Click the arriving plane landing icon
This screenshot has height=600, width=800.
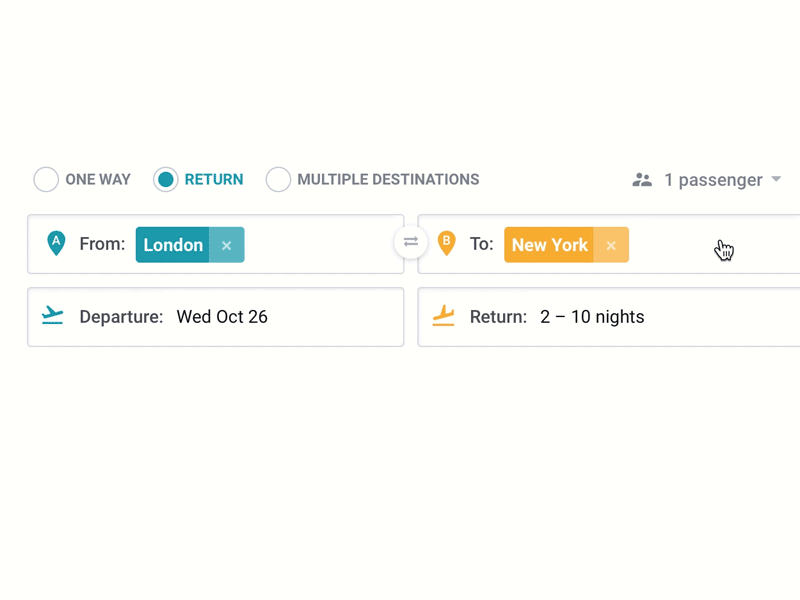click(x=443, y=316)
